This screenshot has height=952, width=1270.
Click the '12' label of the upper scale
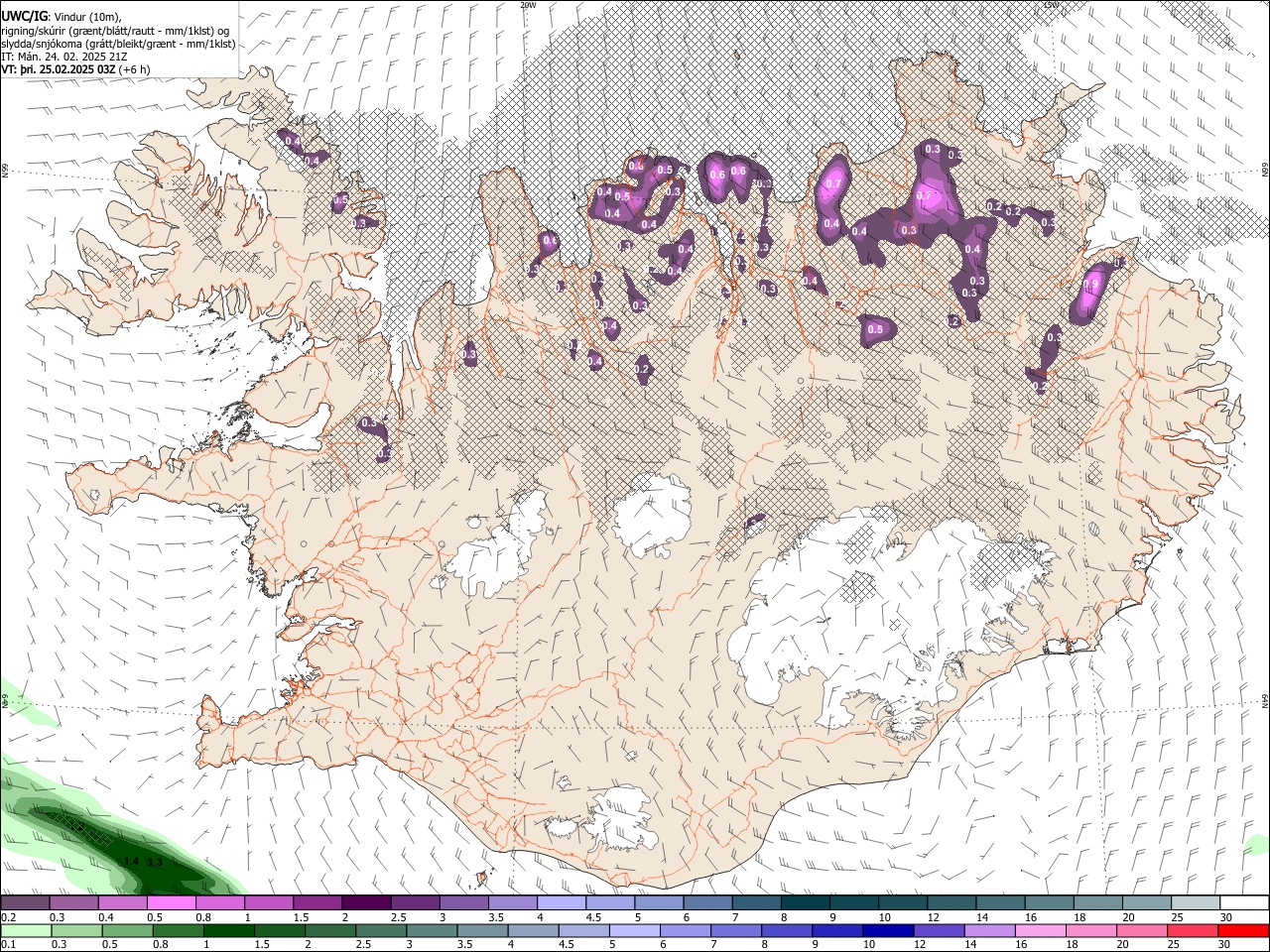[934, 917]
